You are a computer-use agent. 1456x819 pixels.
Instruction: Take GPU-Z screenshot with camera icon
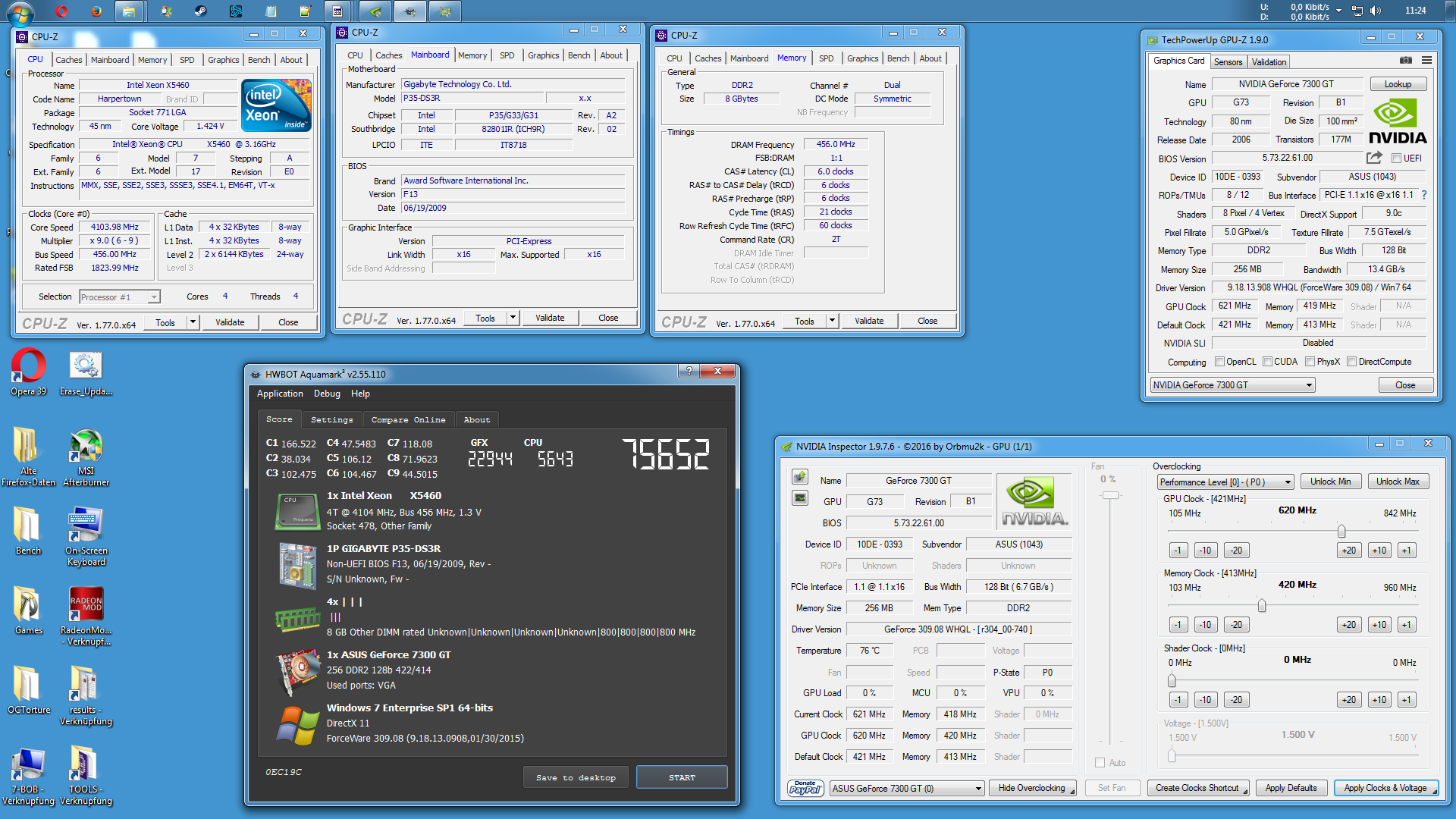point(1405,61)
